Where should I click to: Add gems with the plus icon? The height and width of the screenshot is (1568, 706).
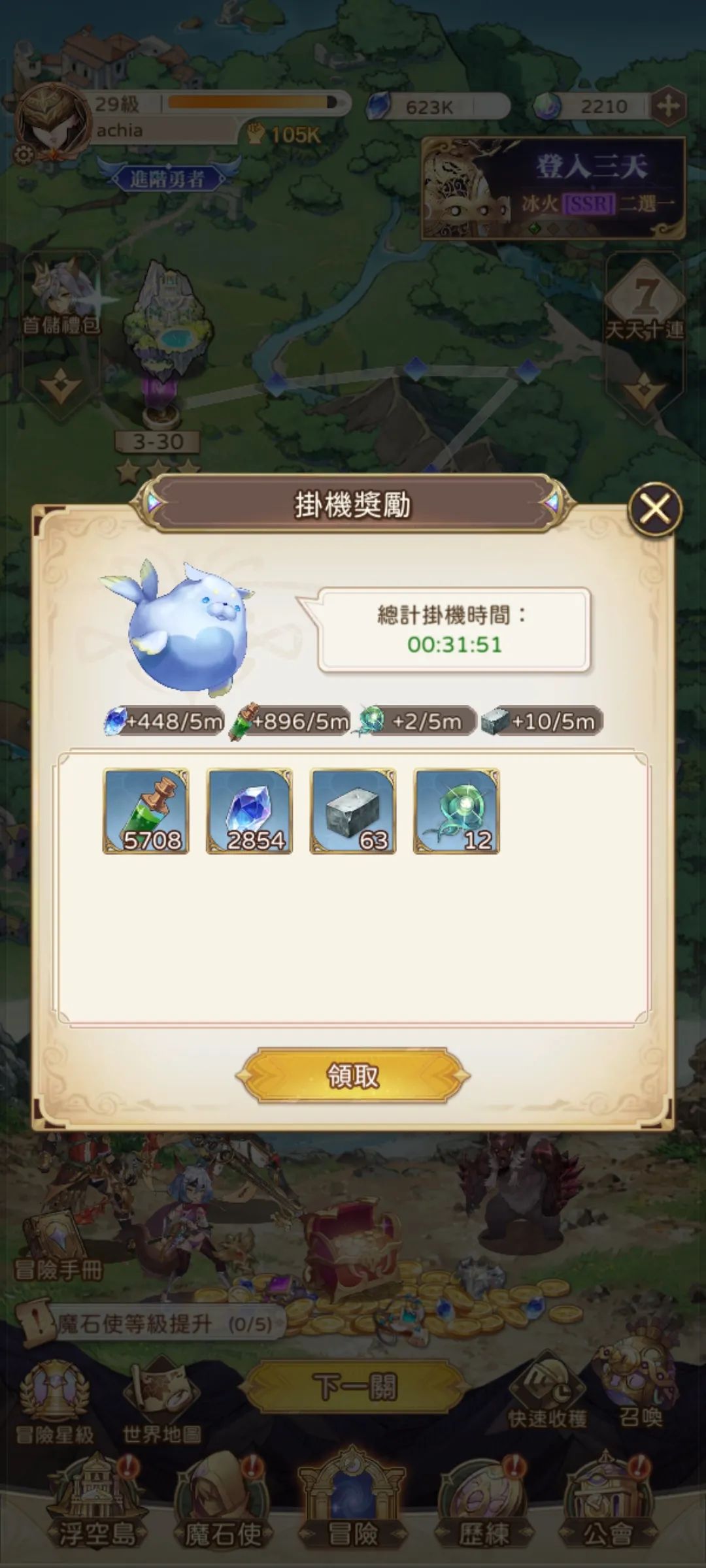tap(668, 106)
